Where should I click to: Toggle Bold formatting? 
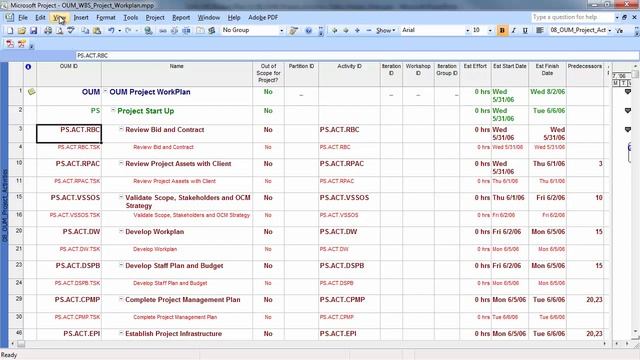(x=502, y=31)
